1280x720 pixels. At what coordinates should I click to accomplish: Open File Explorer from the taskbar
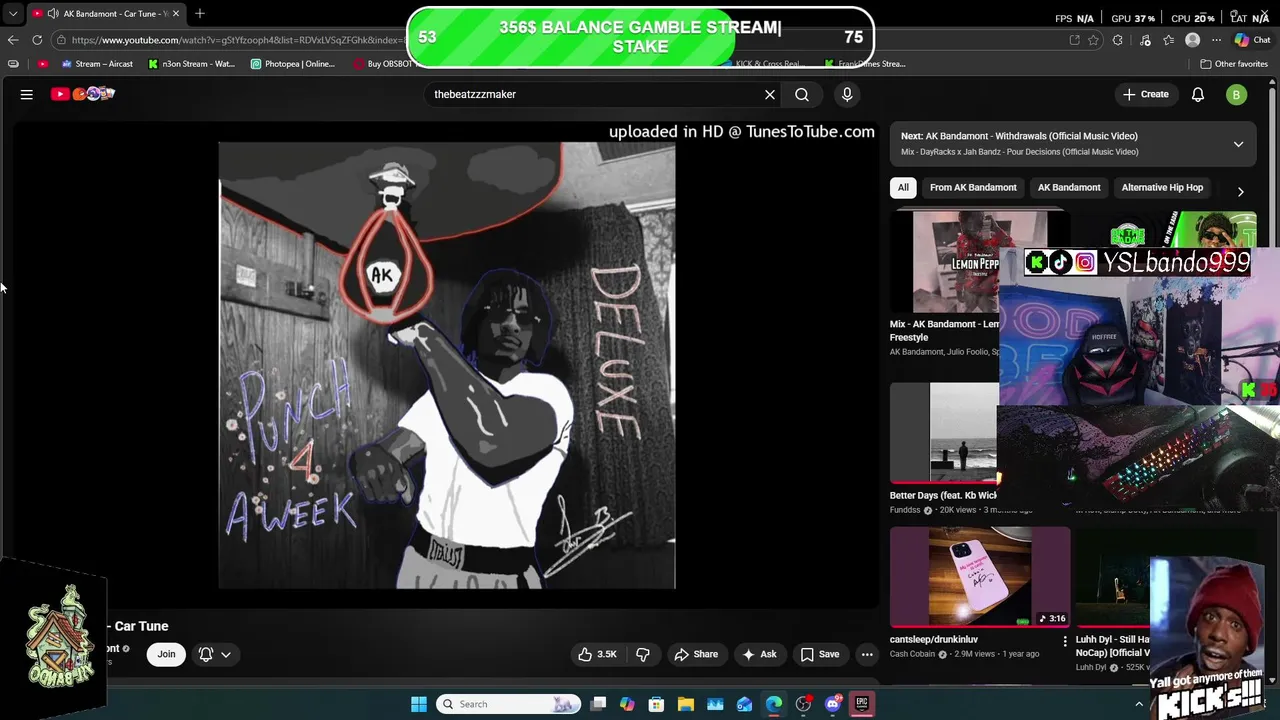tap(686, 704)
